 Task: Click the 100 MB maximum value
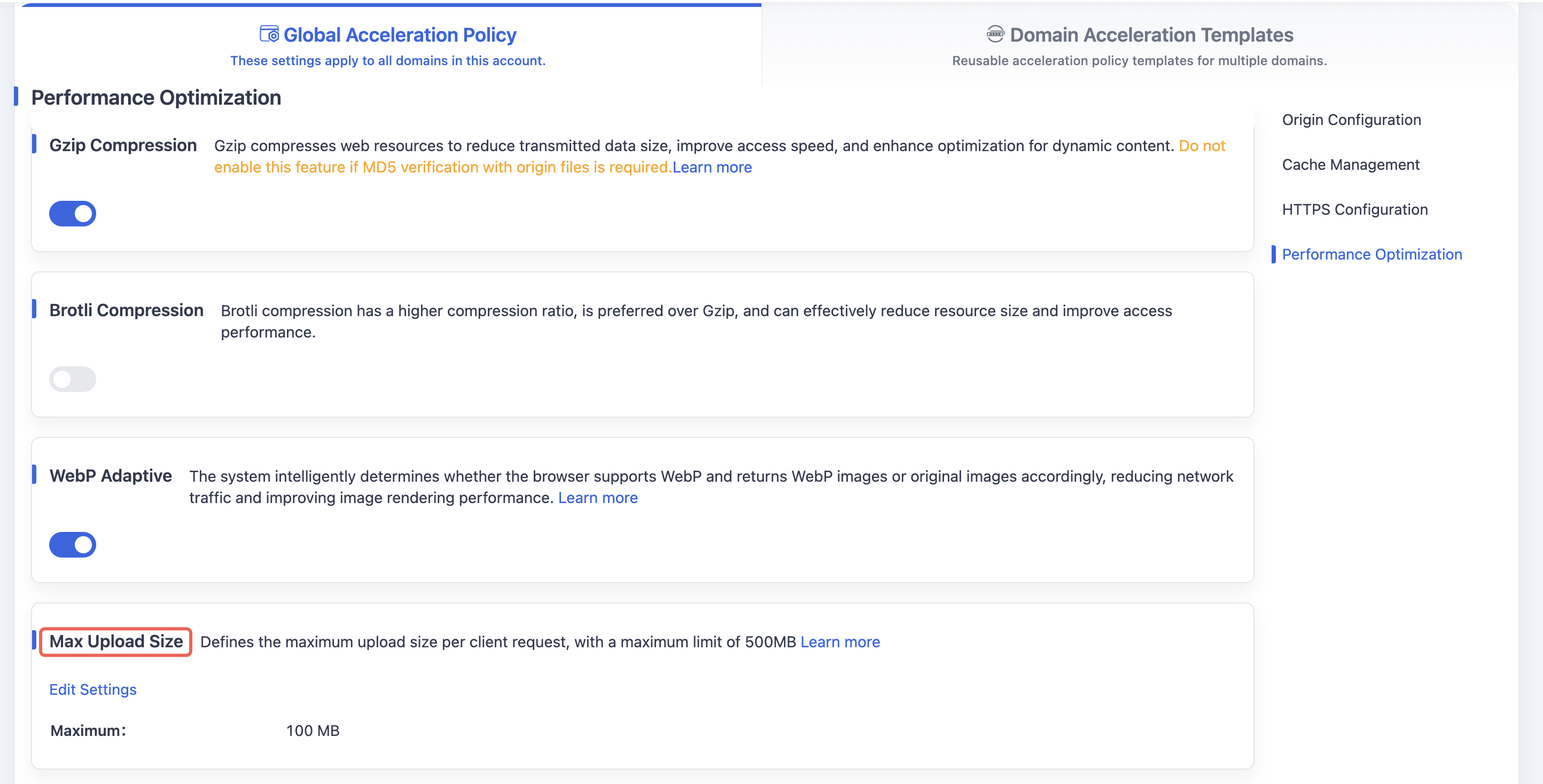313,731
